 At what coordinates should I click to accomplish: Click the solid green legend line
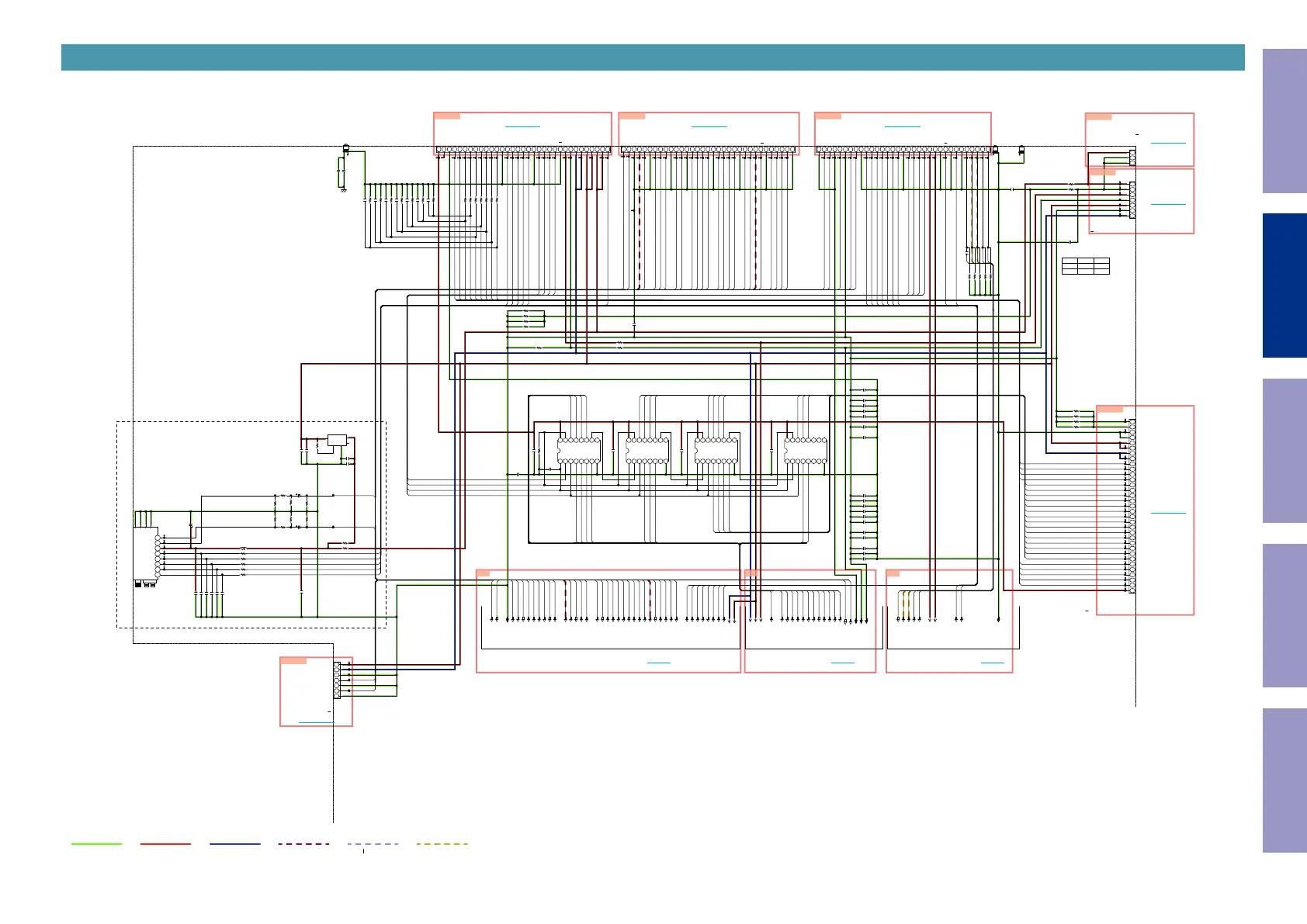[96, 844]
